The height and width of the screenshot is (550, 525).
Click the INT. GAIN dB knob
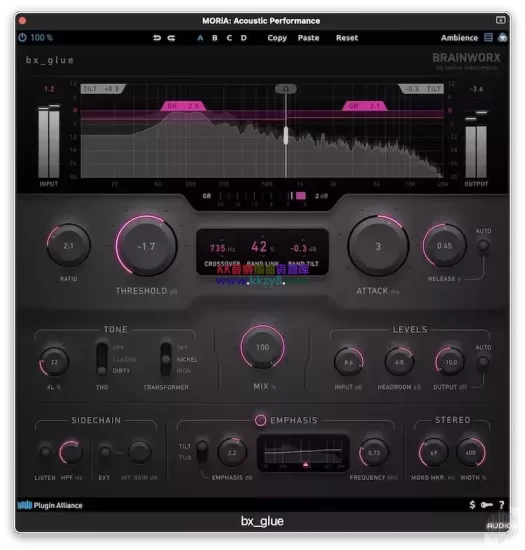(139, 452)
